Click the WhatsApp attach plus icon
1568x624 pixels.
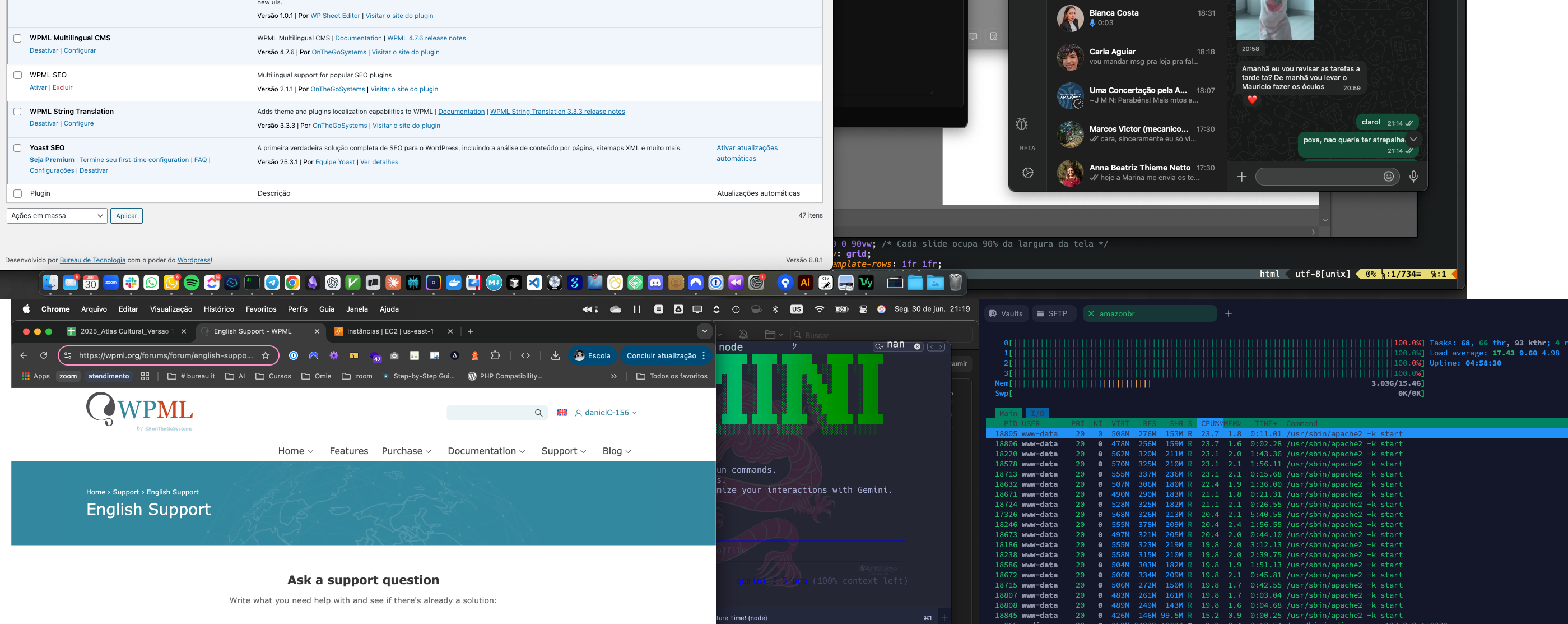click(x=1242, y=176)
